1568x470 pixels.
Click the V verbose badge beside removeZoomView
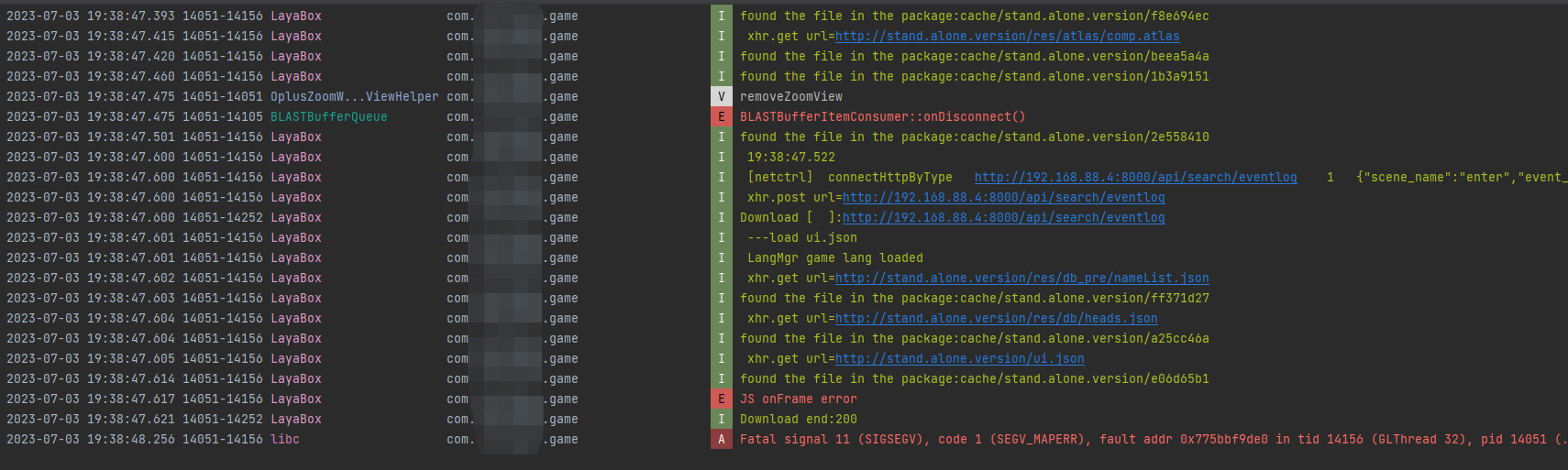tap(721, 96)
